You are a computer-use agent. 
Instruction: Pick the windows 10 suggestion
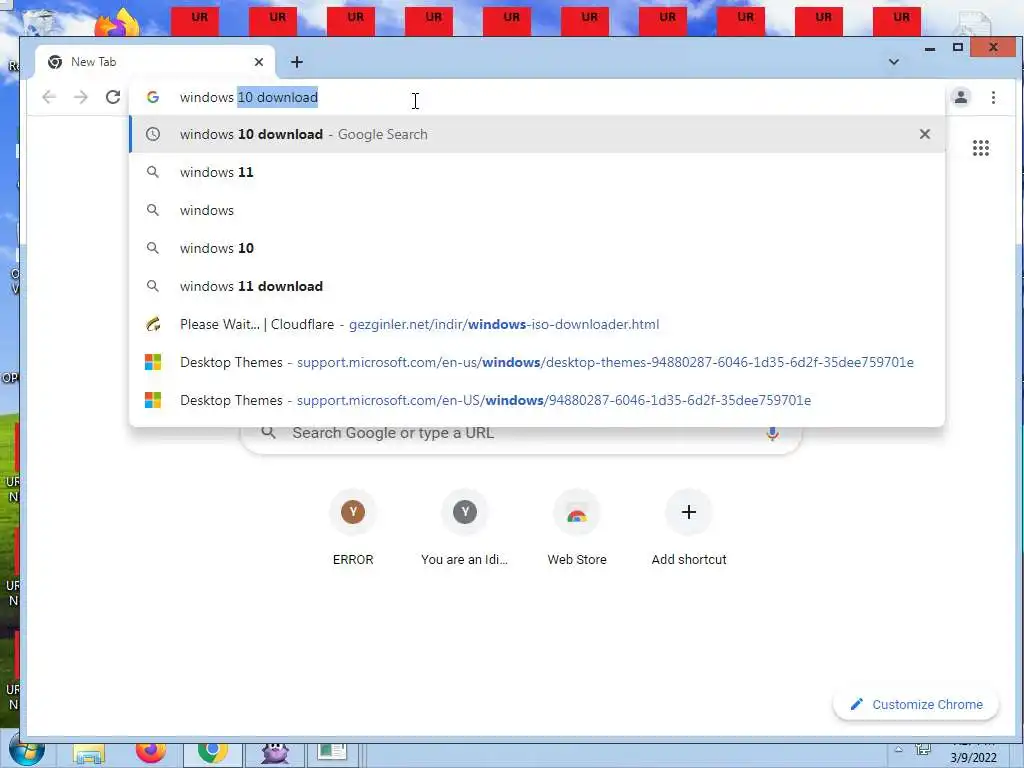537,248
